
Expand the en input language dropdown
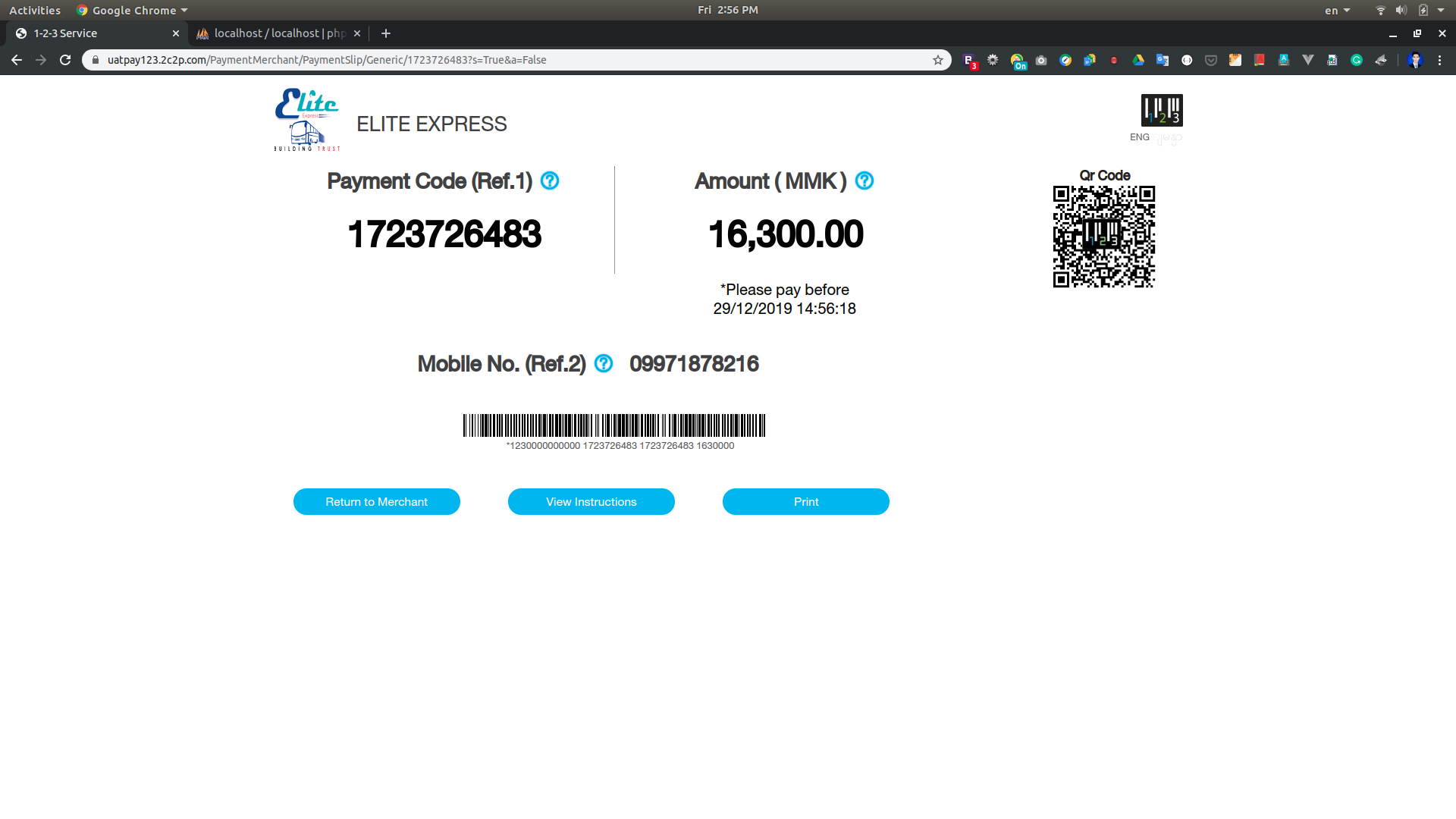(1337, 11)
